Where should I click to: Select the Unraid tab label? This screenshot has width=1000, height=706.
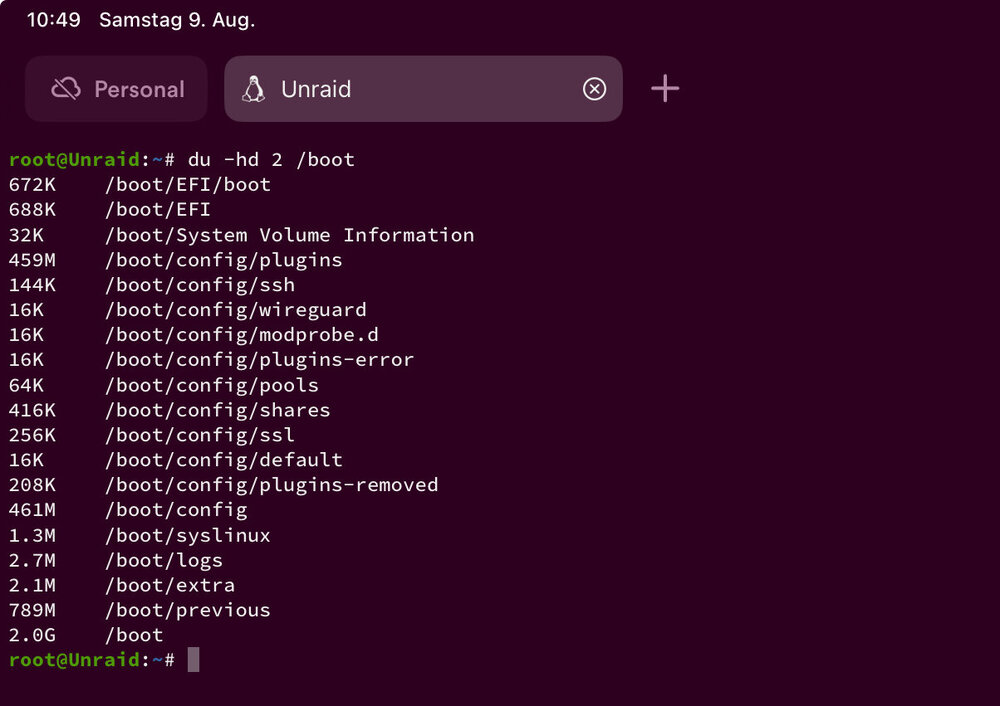[316, 89]
